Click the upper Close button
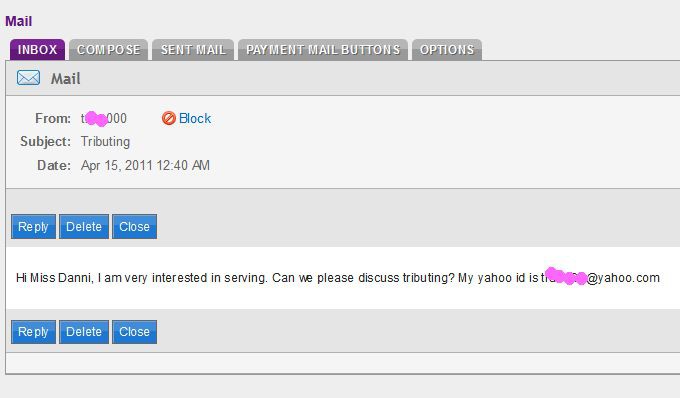 [x=134, y=226]
